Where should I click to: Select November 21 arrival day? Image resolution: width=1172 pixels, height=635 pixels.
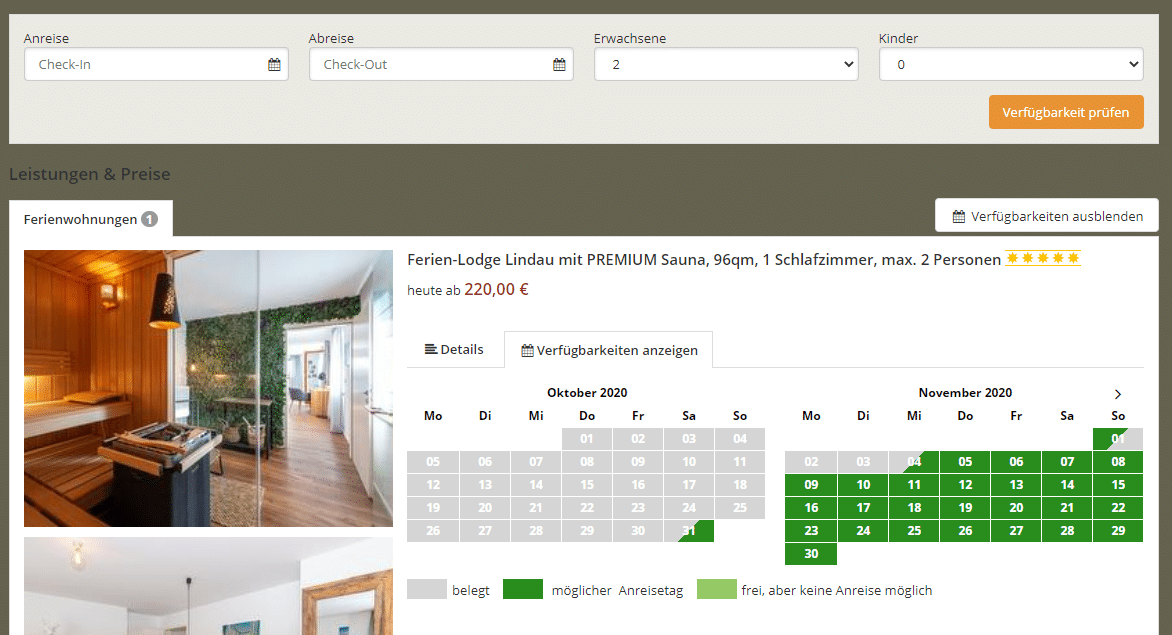pyautogui.click(x=1067, y=508)
